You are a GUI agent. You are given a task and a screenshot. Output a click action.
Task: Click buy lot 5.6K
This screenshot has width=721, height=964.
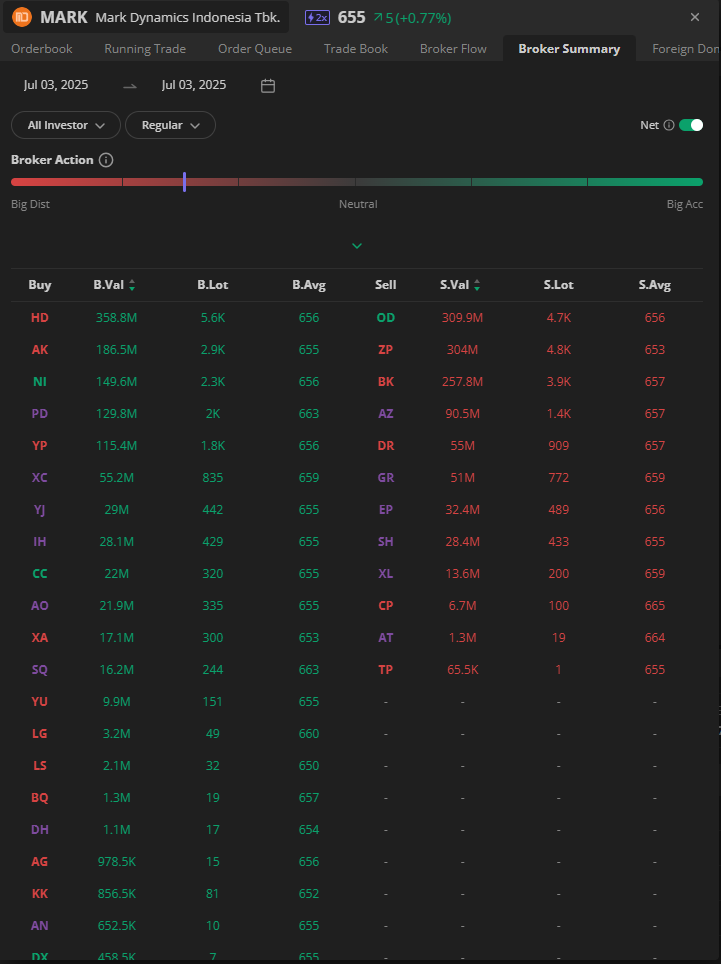pos(213,318)
